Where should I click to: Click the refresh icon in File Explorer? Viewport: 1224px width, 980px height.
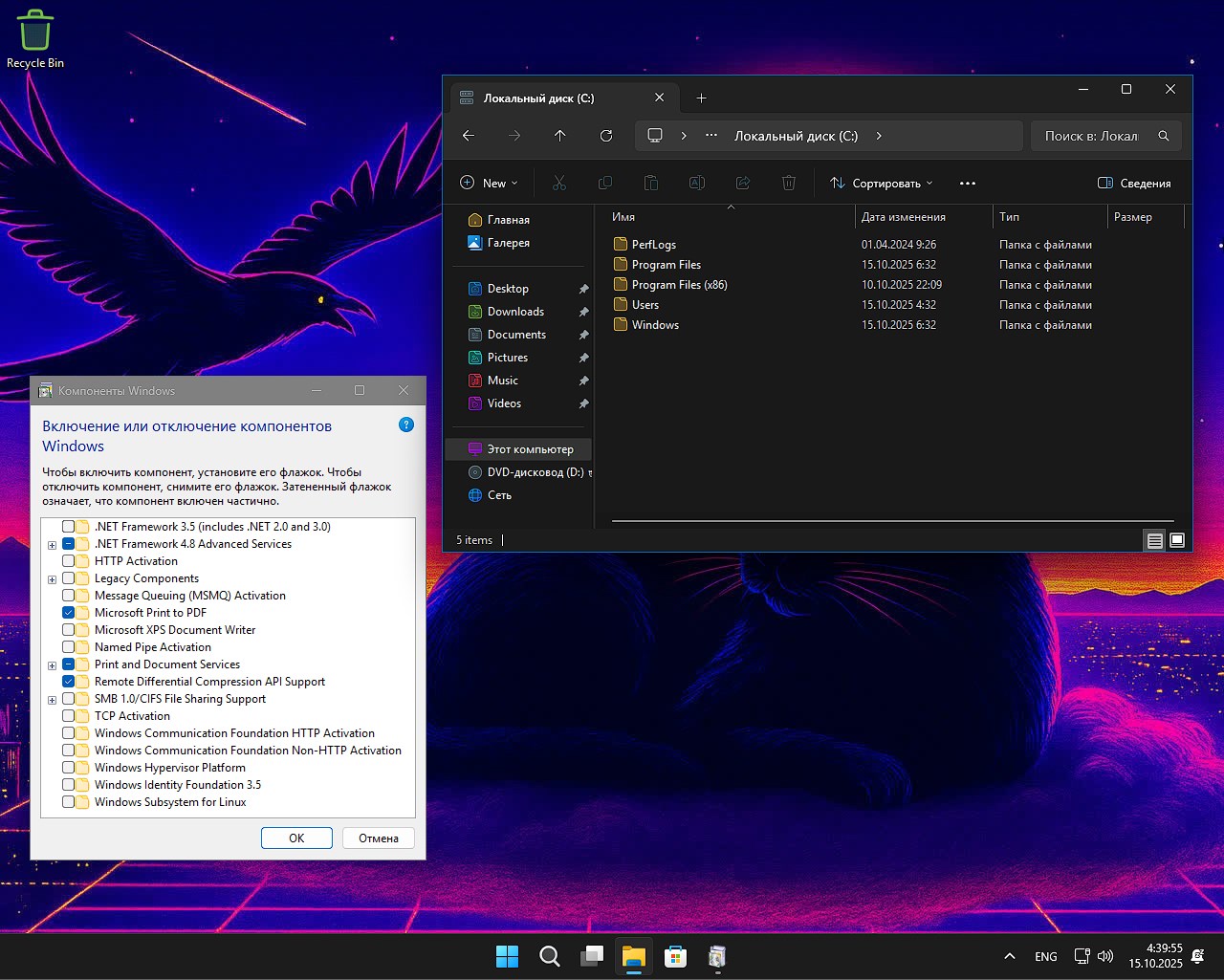coord(606,136)
